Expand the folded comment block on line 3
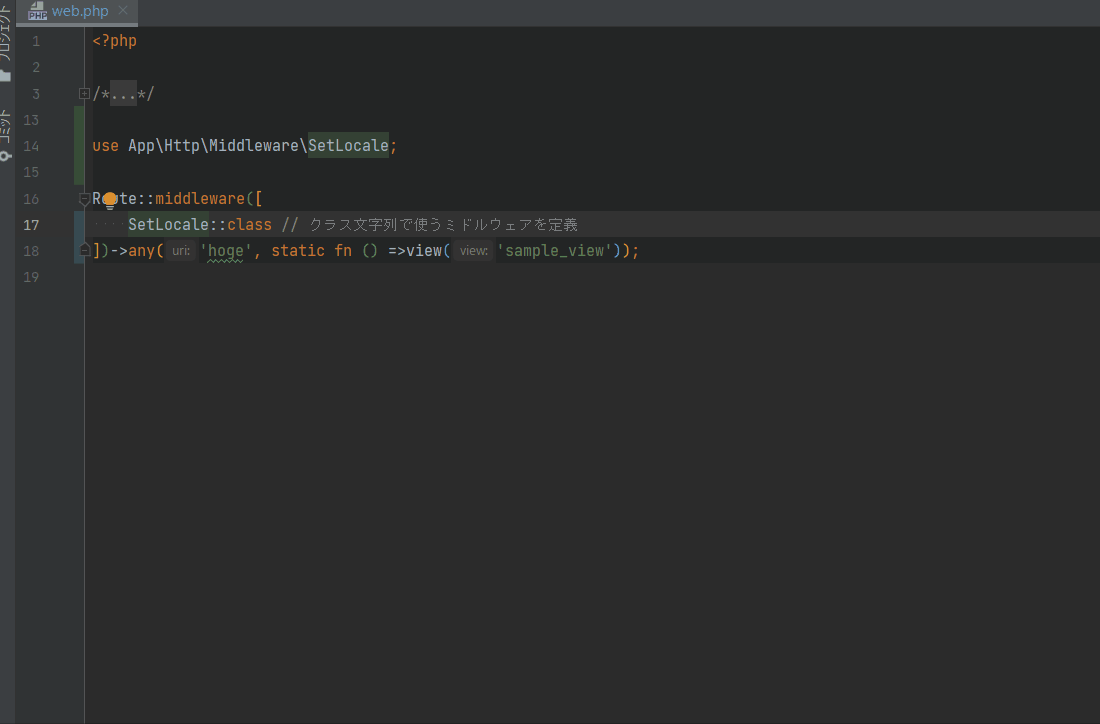The width and height of the screenshot is (1100, 724). click(84, 94)
